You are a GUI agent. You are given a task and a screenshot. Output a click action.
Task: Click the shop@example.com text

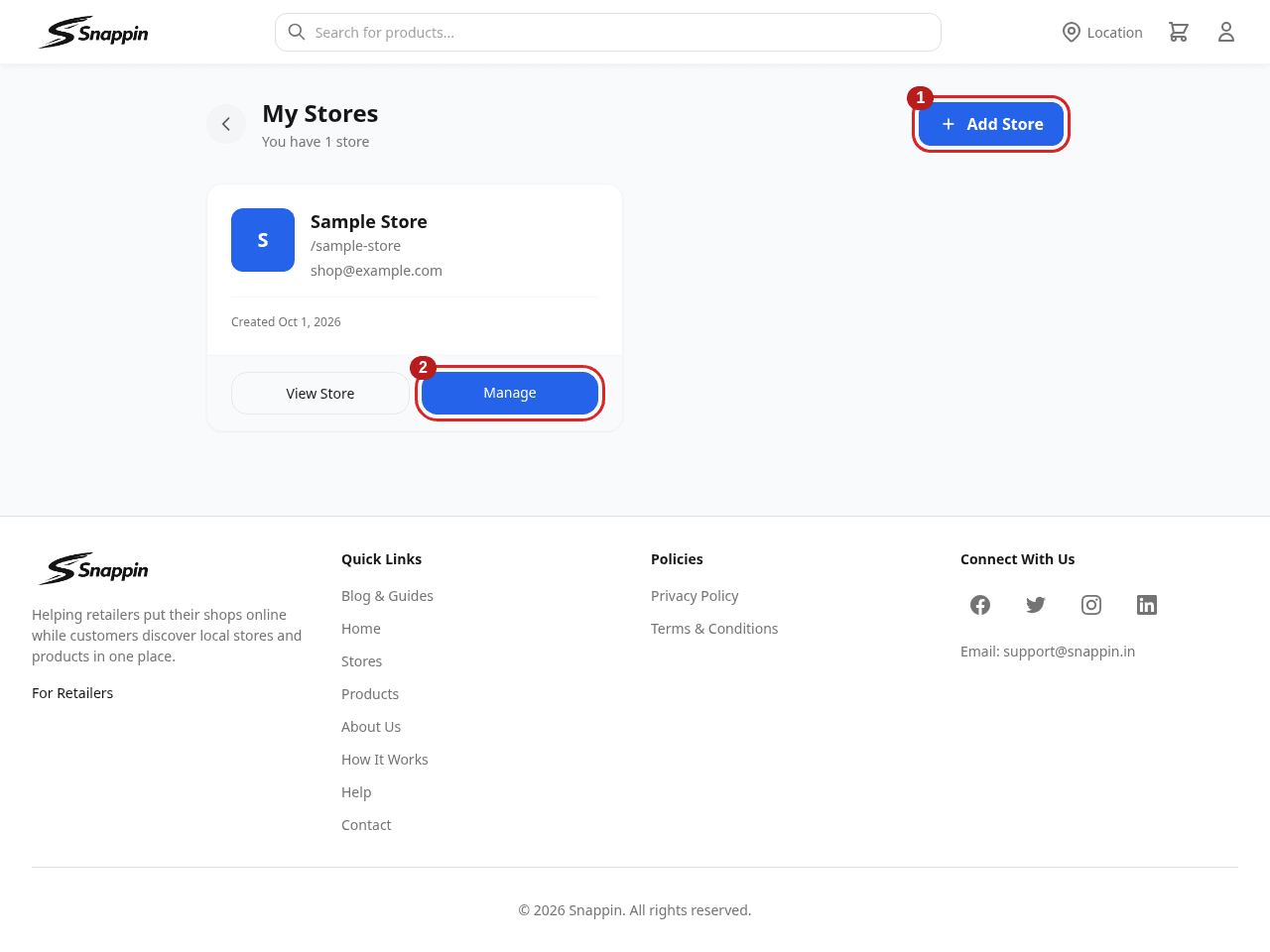point(376,271)
